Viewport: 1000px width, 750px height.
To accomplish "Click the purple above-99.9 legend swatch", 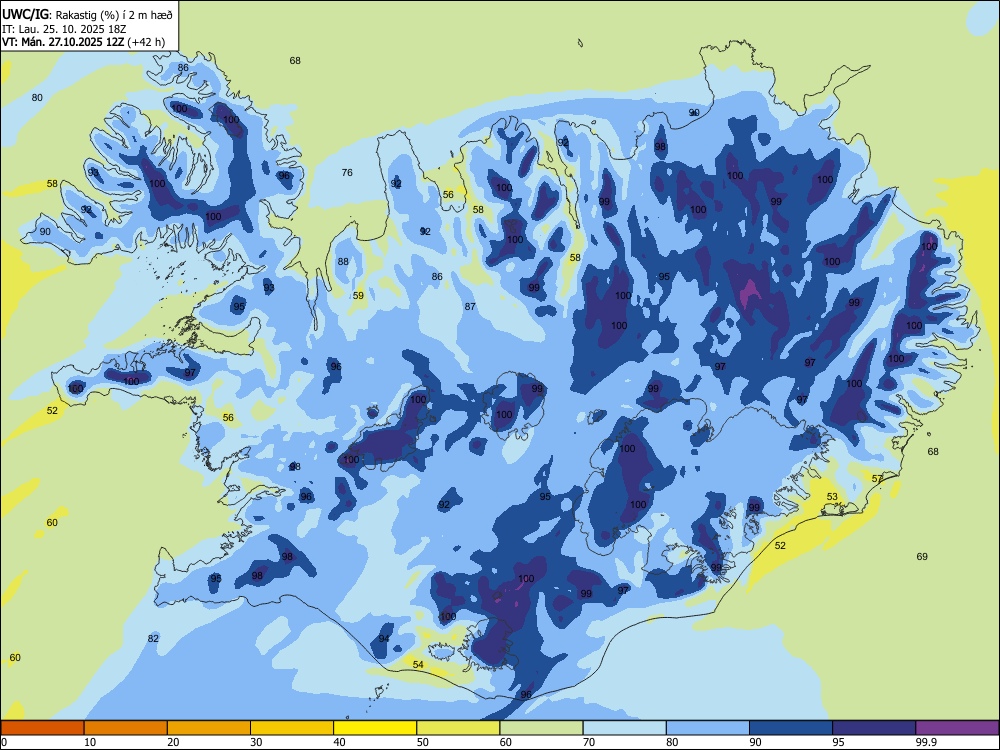I will (957, 728).
